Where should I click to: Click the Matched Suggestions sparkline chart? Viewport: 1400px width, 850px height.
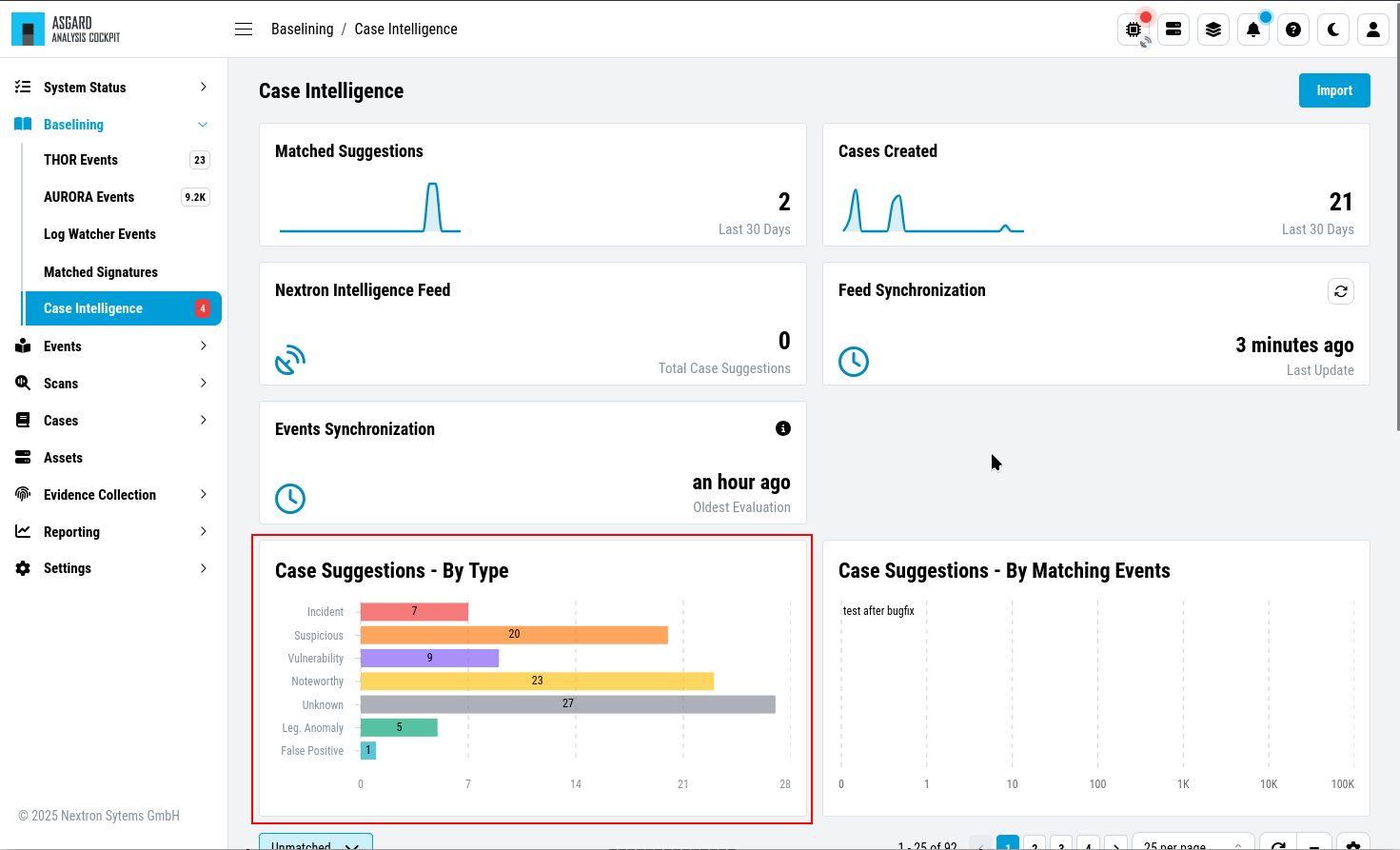[370, 208]
